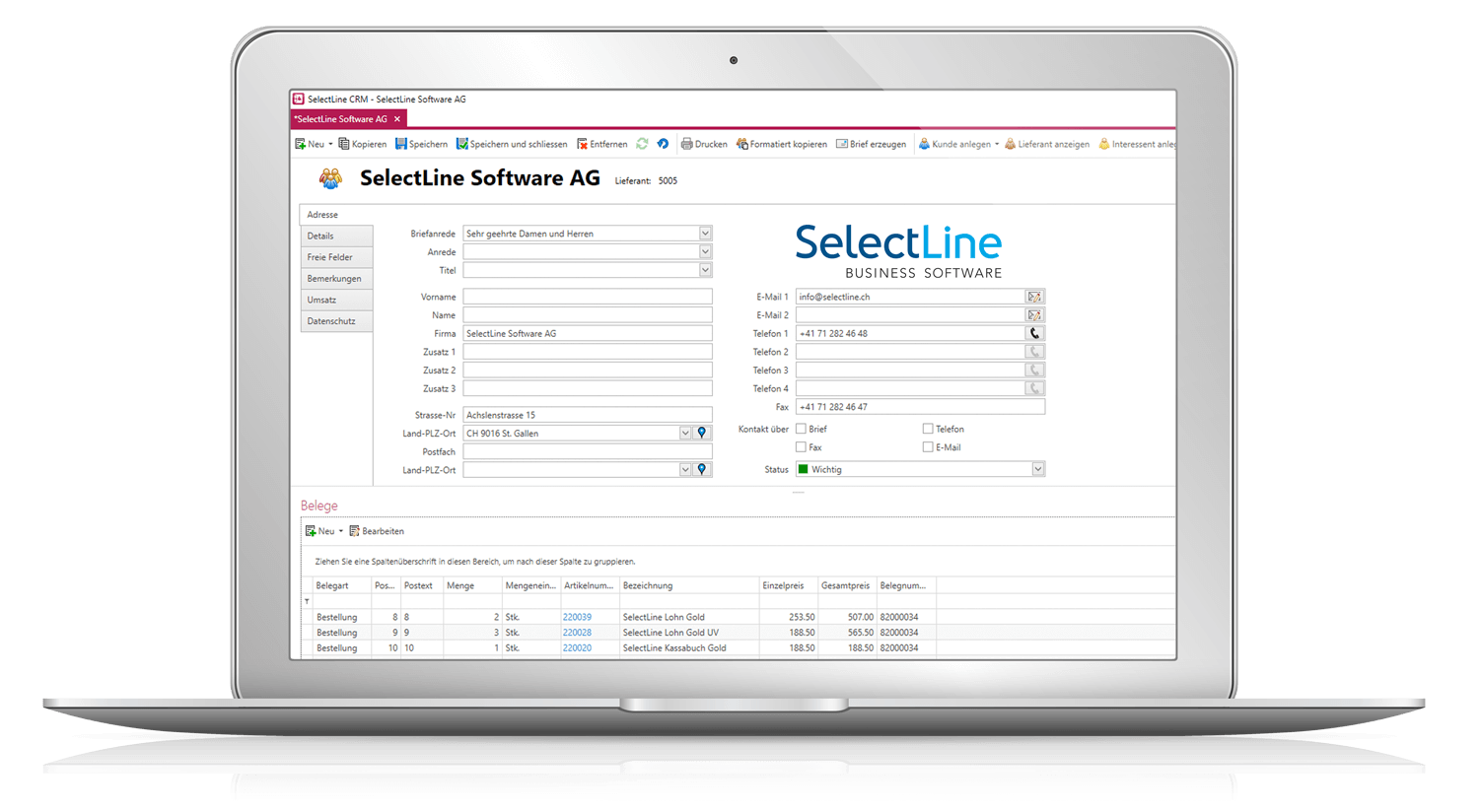Dial Telefon 1 using phone icon
This screenshot has width=1479, height=812.
coord(1034,333)
